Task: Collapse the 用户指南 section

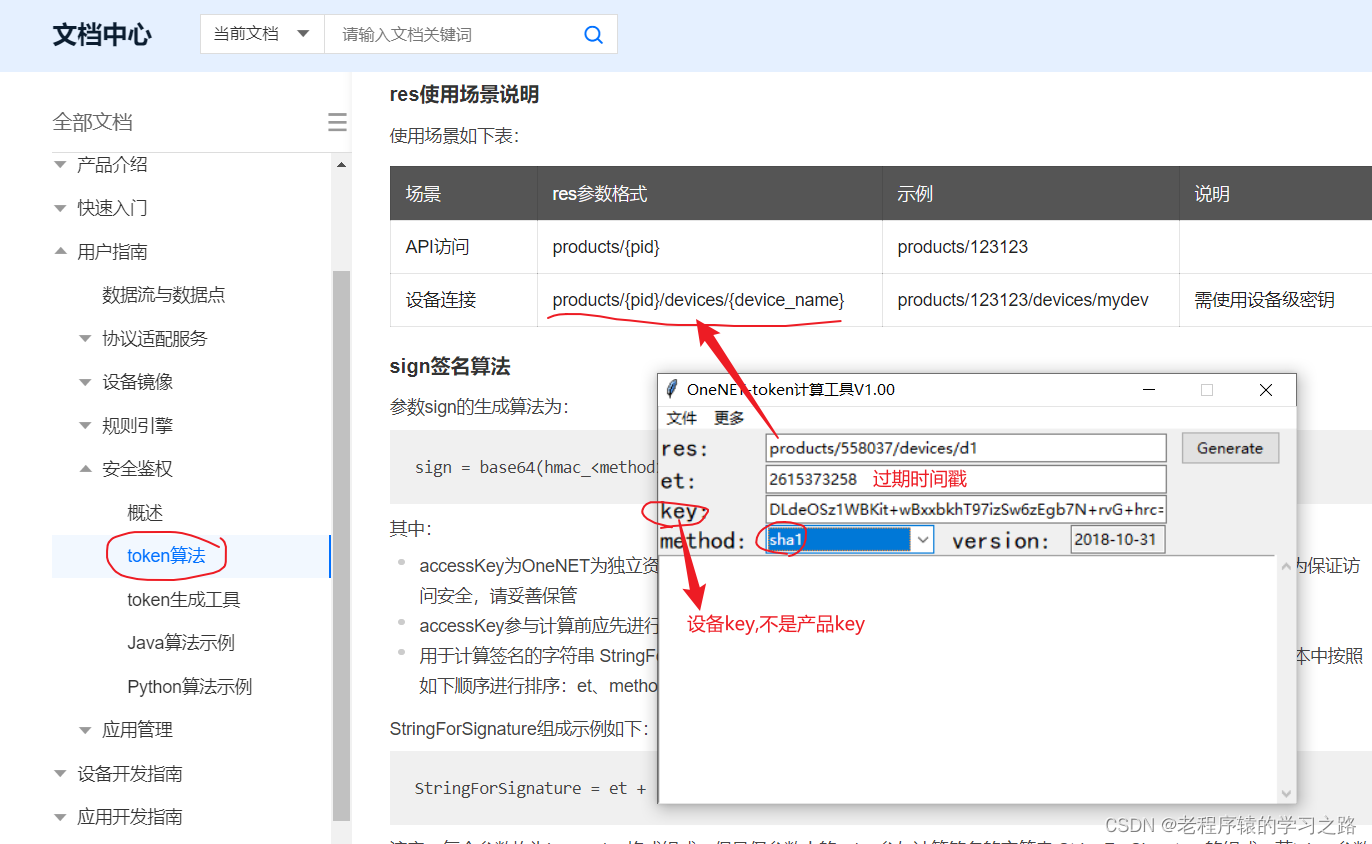Action: (60, 252)
